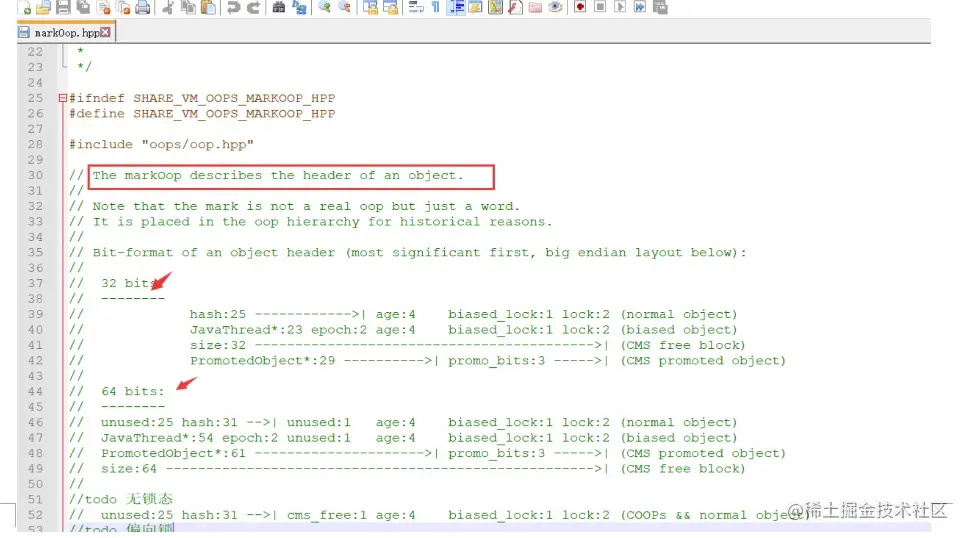Play back the recorded macro
Screen dimensions: 965x538
tap(620, 7)
